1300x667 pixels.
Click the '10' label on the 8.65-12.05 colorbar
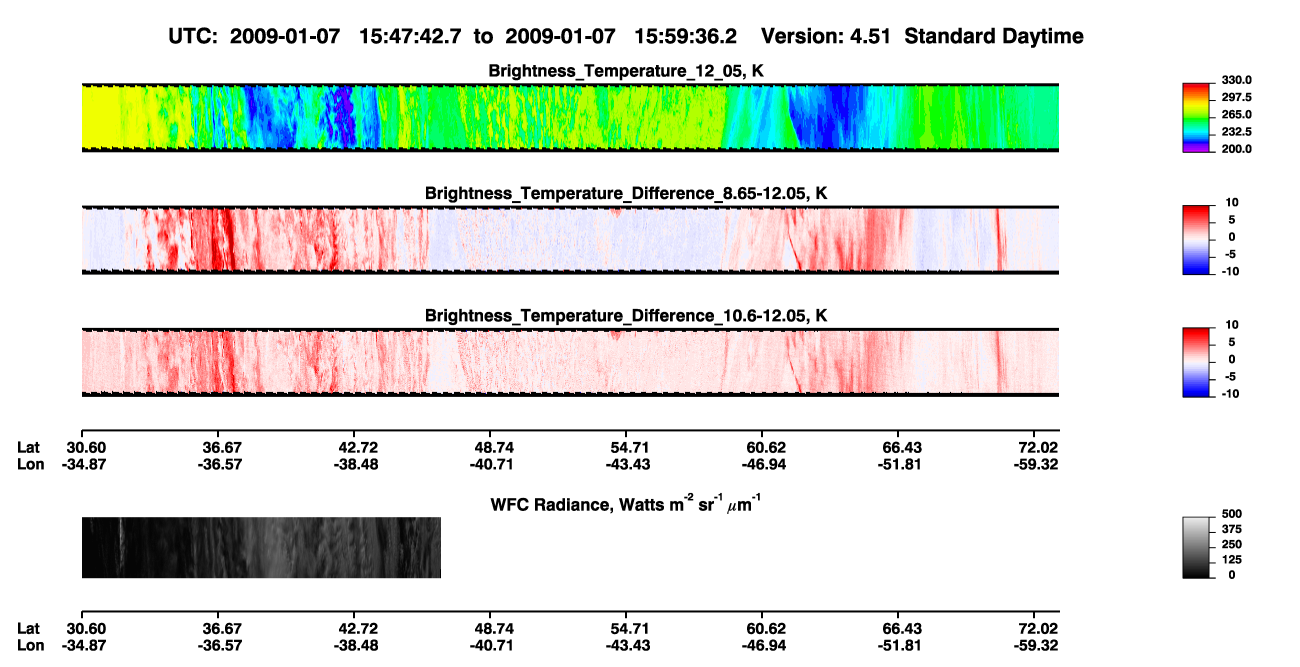[1230, 204]
